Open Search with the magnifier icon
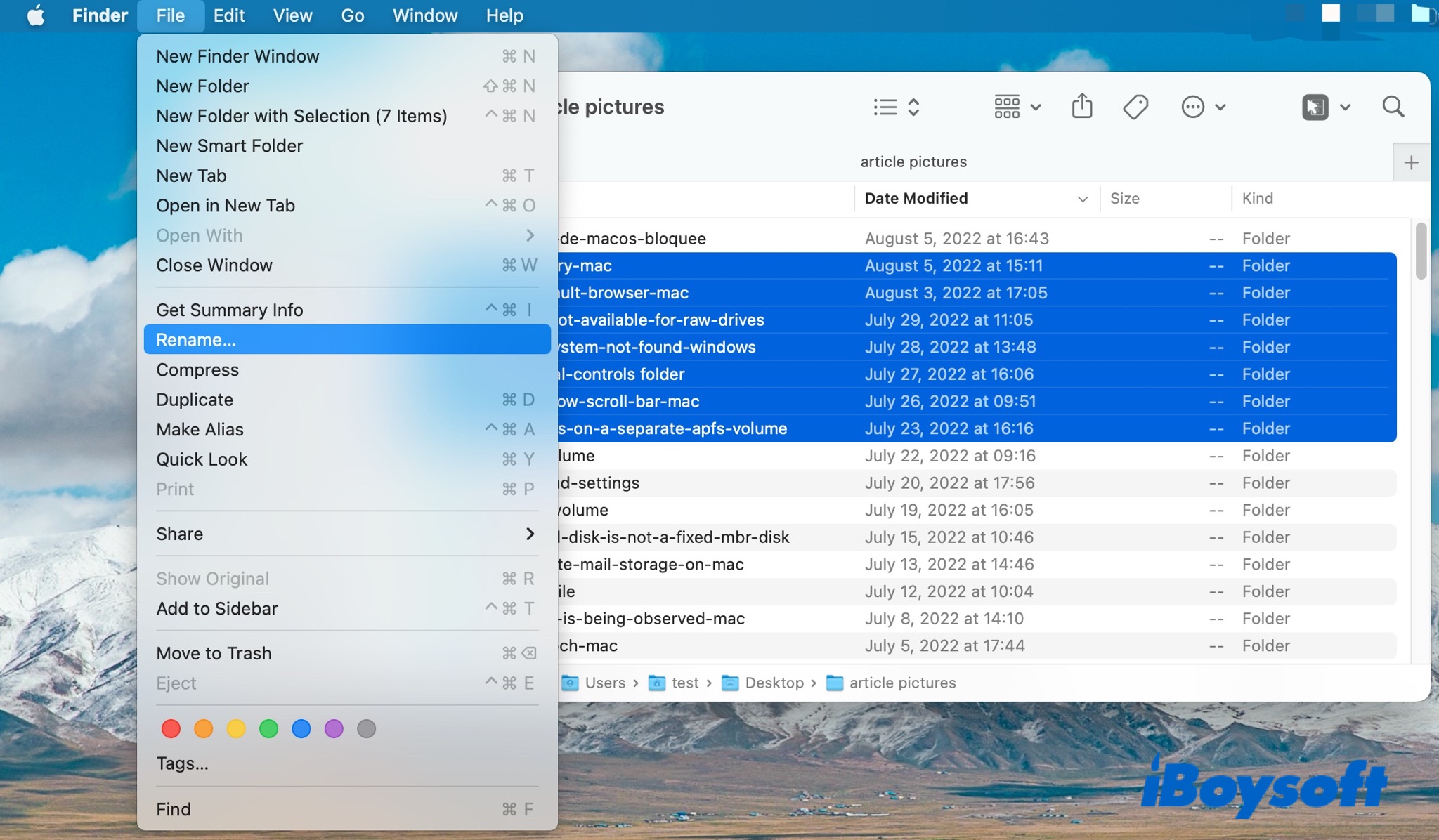Screen dimensions: 1439x840 click(x=1392, y=106)
